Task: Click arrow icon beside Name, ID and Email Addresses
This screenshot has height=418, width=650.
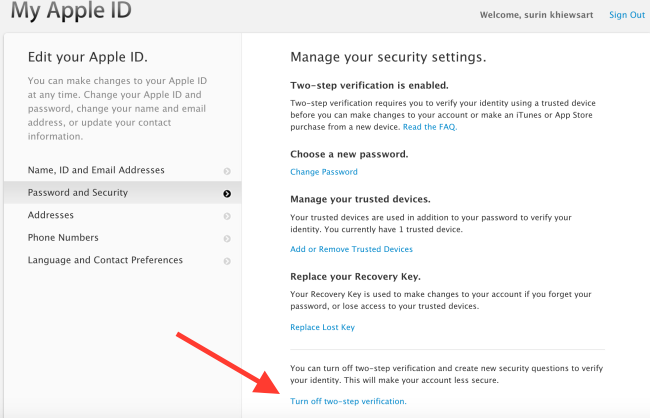Action: (227, 171)
